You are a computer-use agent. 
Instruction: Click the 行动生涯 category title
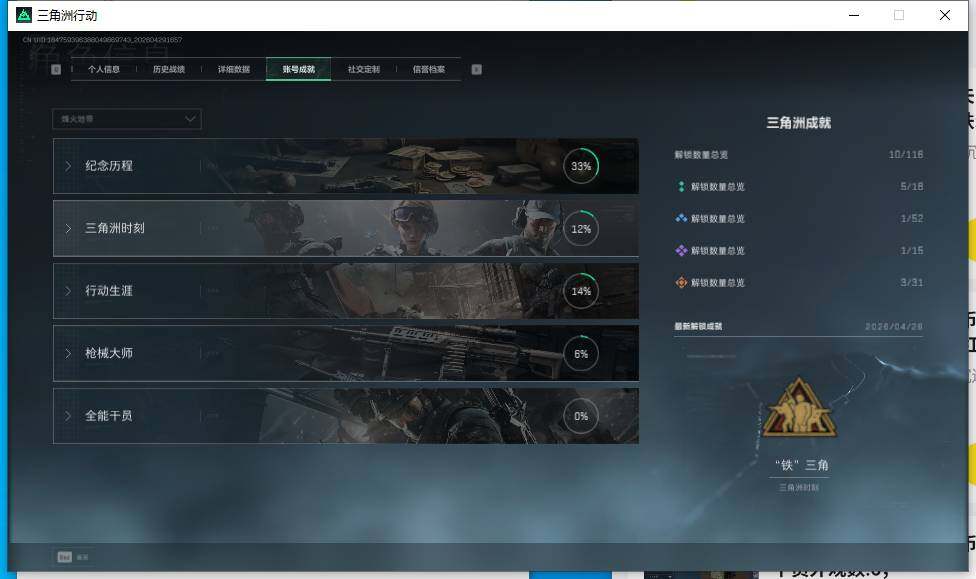coord(109,291)
